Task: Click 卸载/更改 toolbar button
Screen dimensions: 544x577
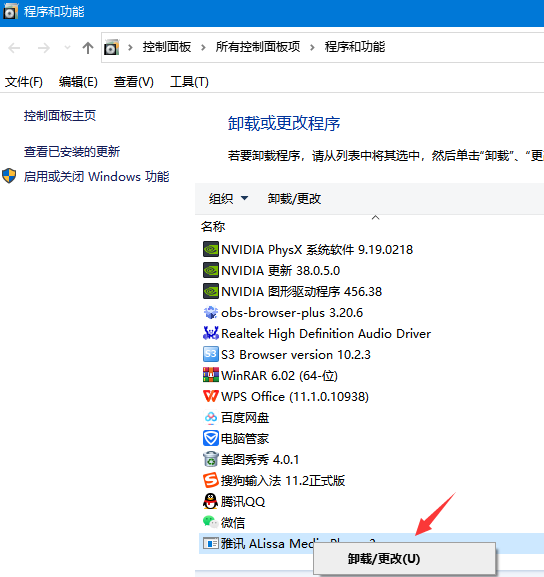Action: [x=294, y=199]
